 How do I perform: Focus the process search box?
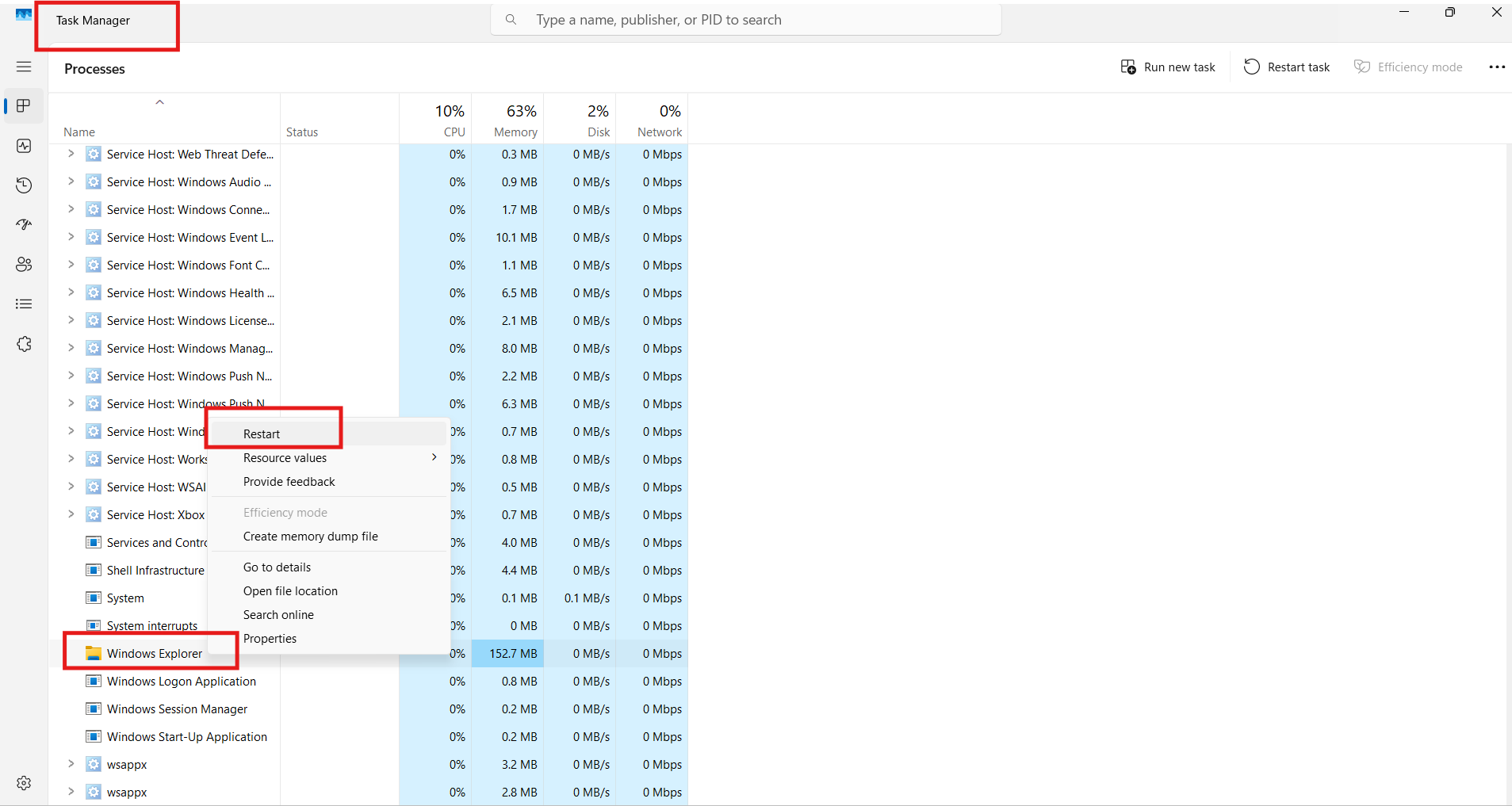[x=745, y=20]
